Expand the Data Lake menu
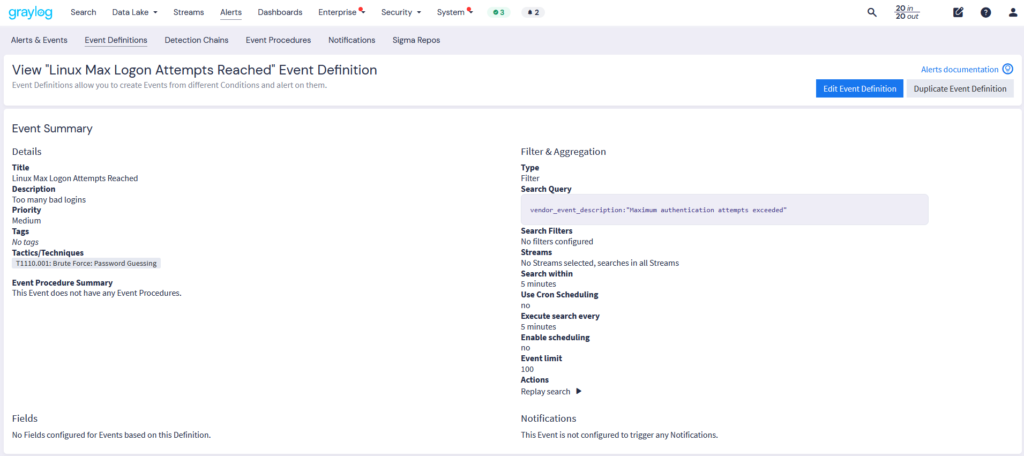The image size is (1024, 456). coord(135,12)
